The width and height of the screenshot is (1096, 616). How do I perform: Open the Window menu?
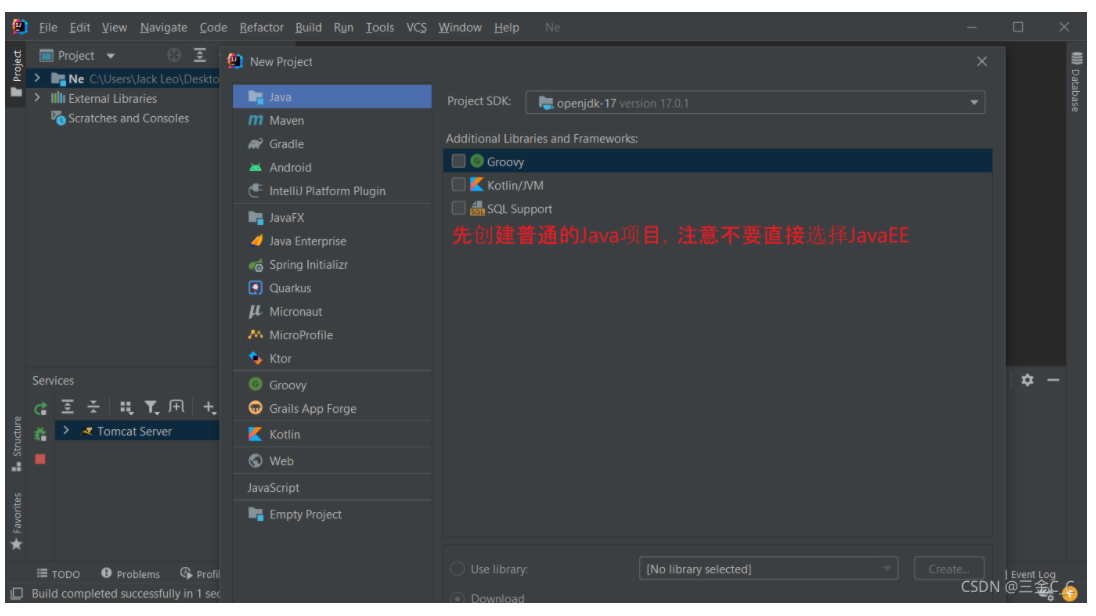[460, 27]
